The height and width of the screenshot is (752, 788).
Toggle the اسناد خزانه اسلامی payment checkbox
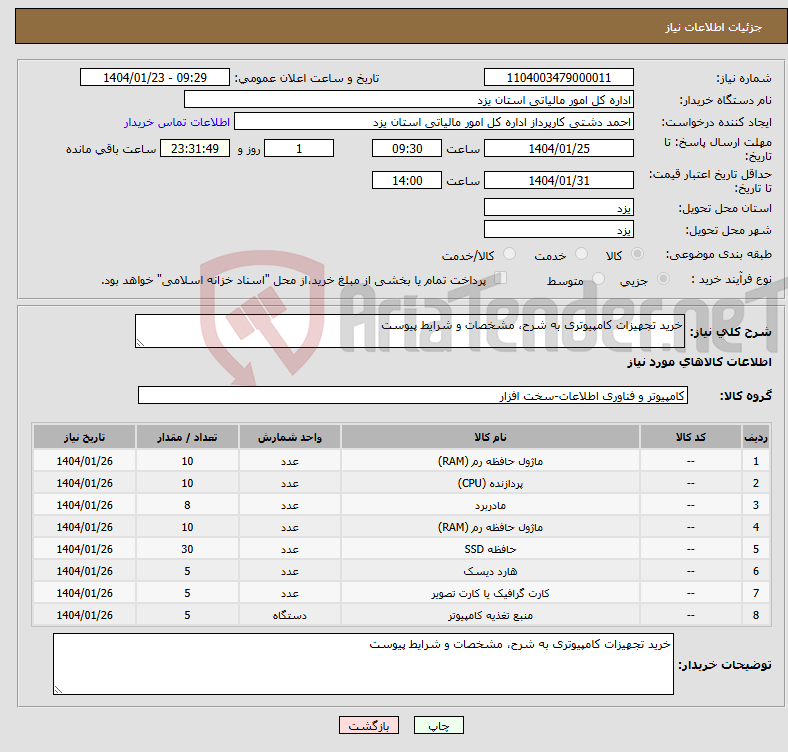pos(500,278)
